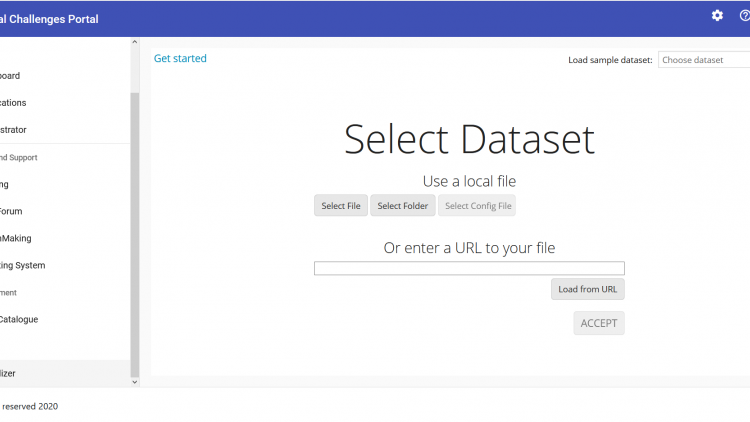Screen dimensions: 750x422
Task: Click the Select Folder button
Action: coord(403,206)
